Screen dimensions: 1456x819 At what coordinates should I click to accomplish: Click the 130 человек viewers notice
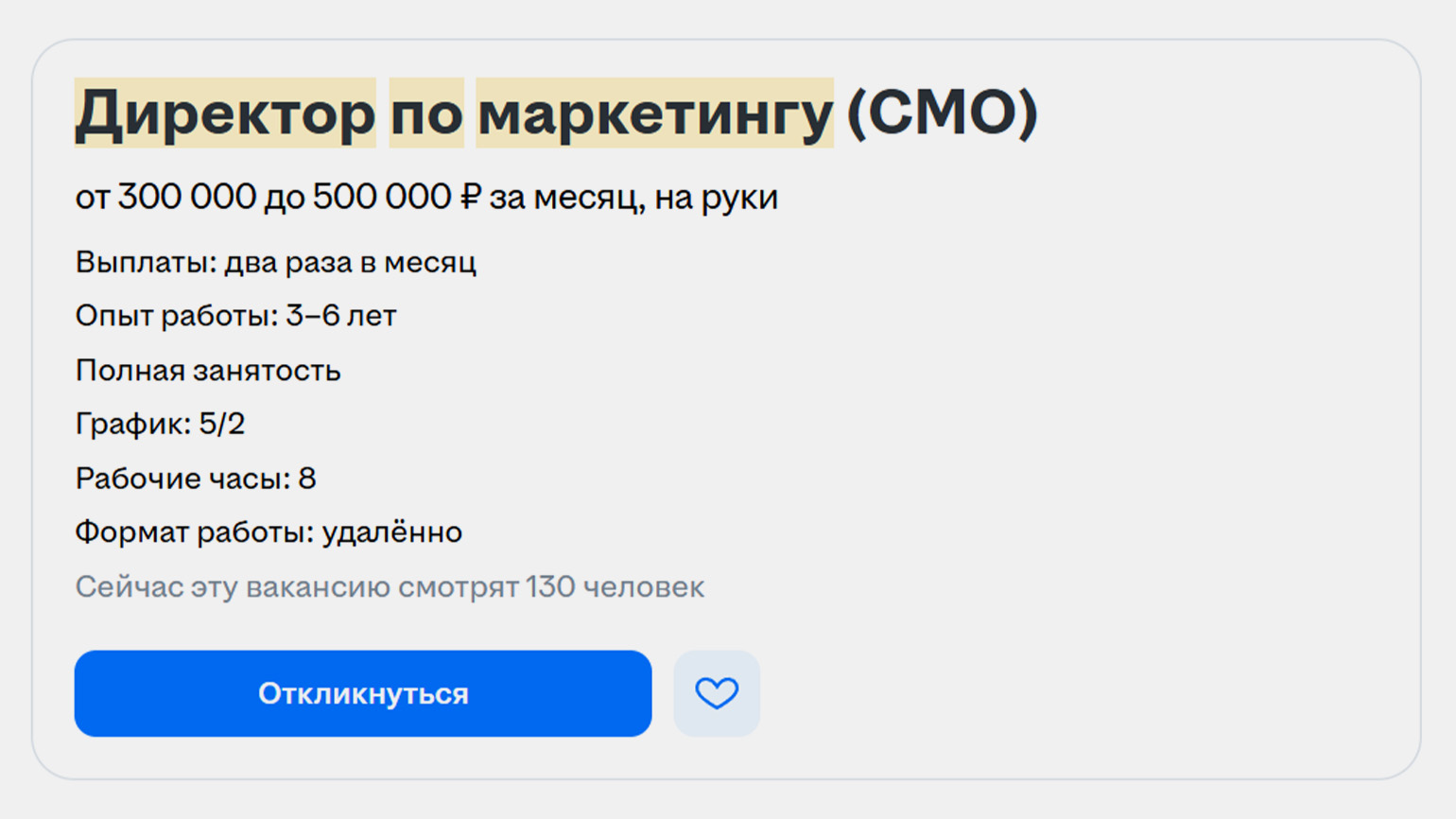[x=615, y=587]
